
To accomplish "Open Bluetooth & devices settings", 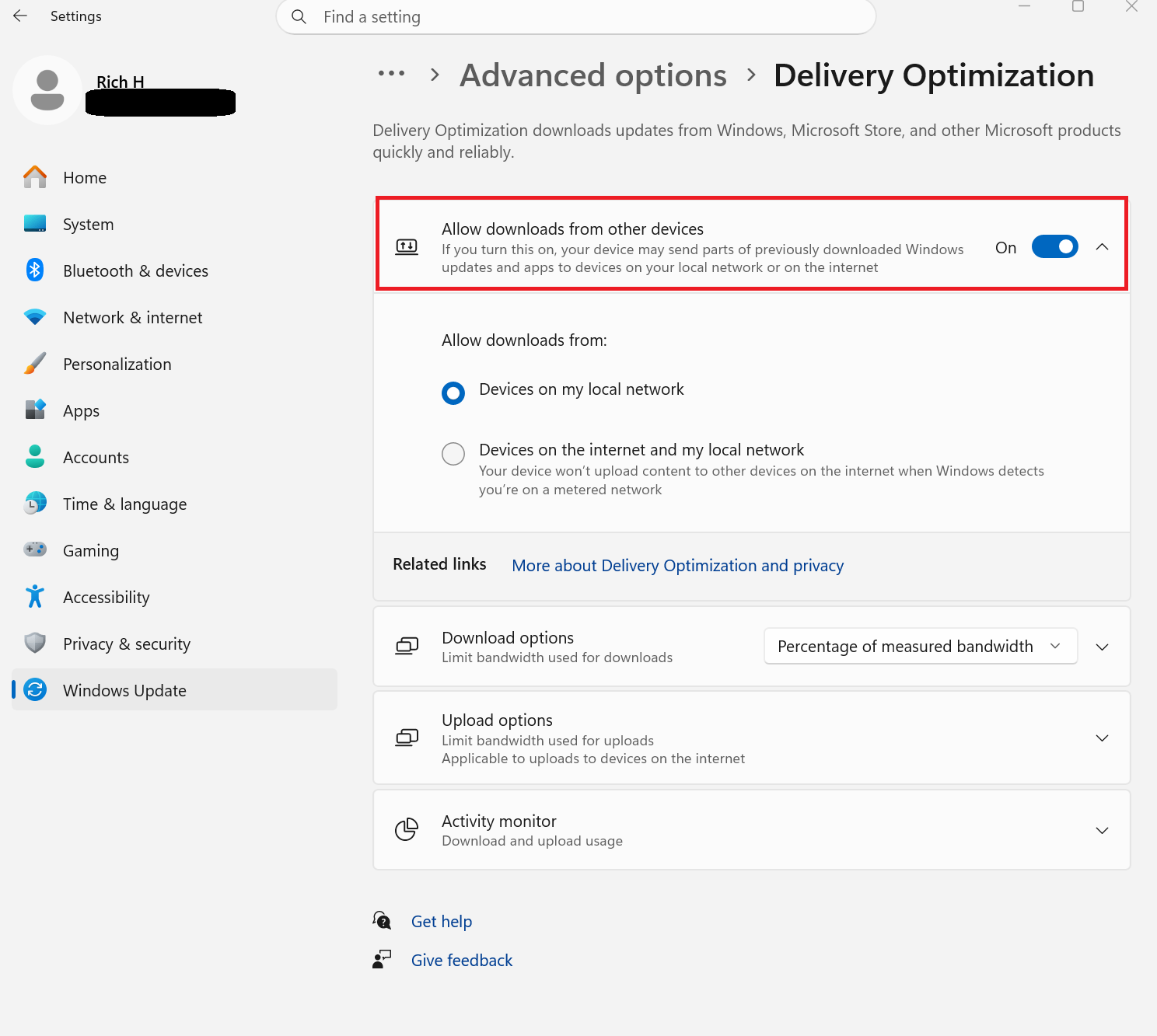I will pos(174,270).
